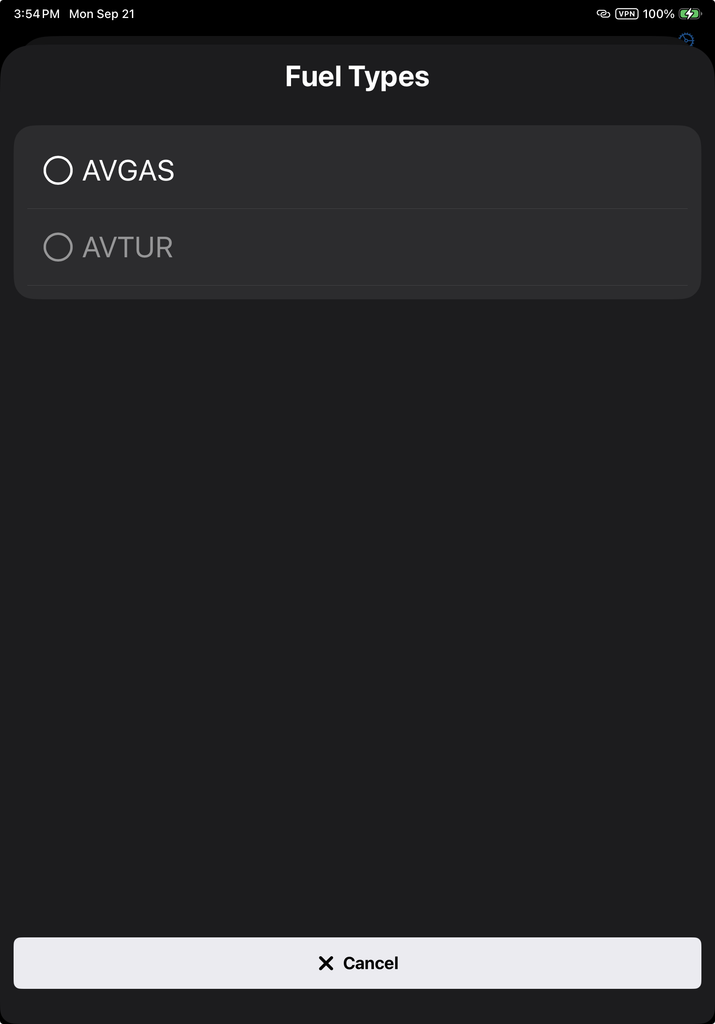The image size is (715, 1024).
Task: Tap the AVGAS fuel type label
Action: (128, 171)
